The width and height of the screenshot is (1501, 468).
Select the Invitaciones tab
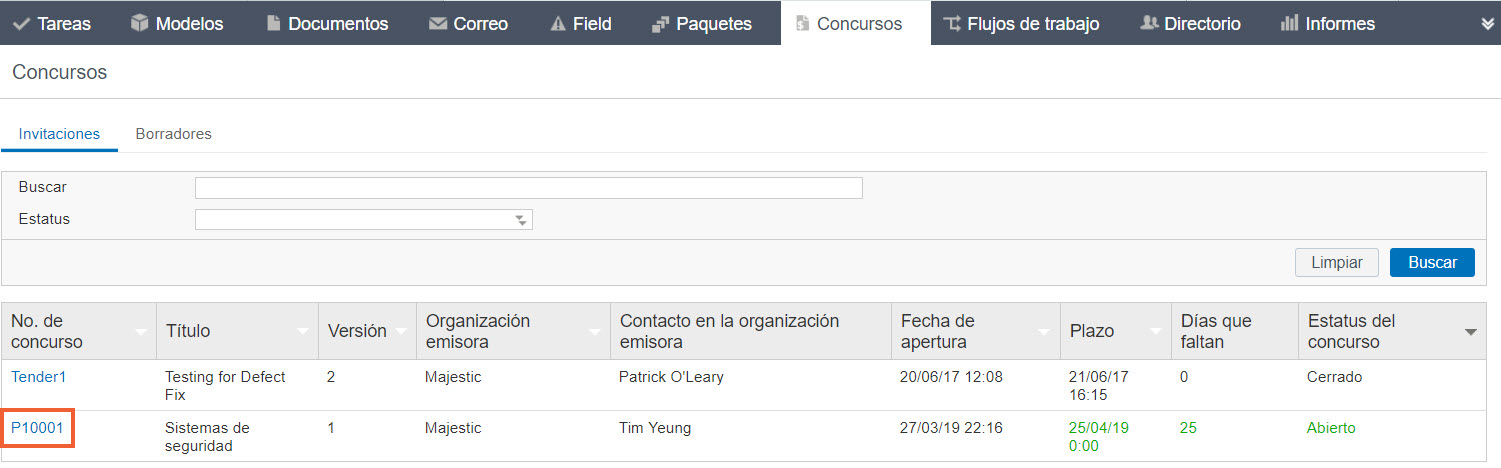59,134
